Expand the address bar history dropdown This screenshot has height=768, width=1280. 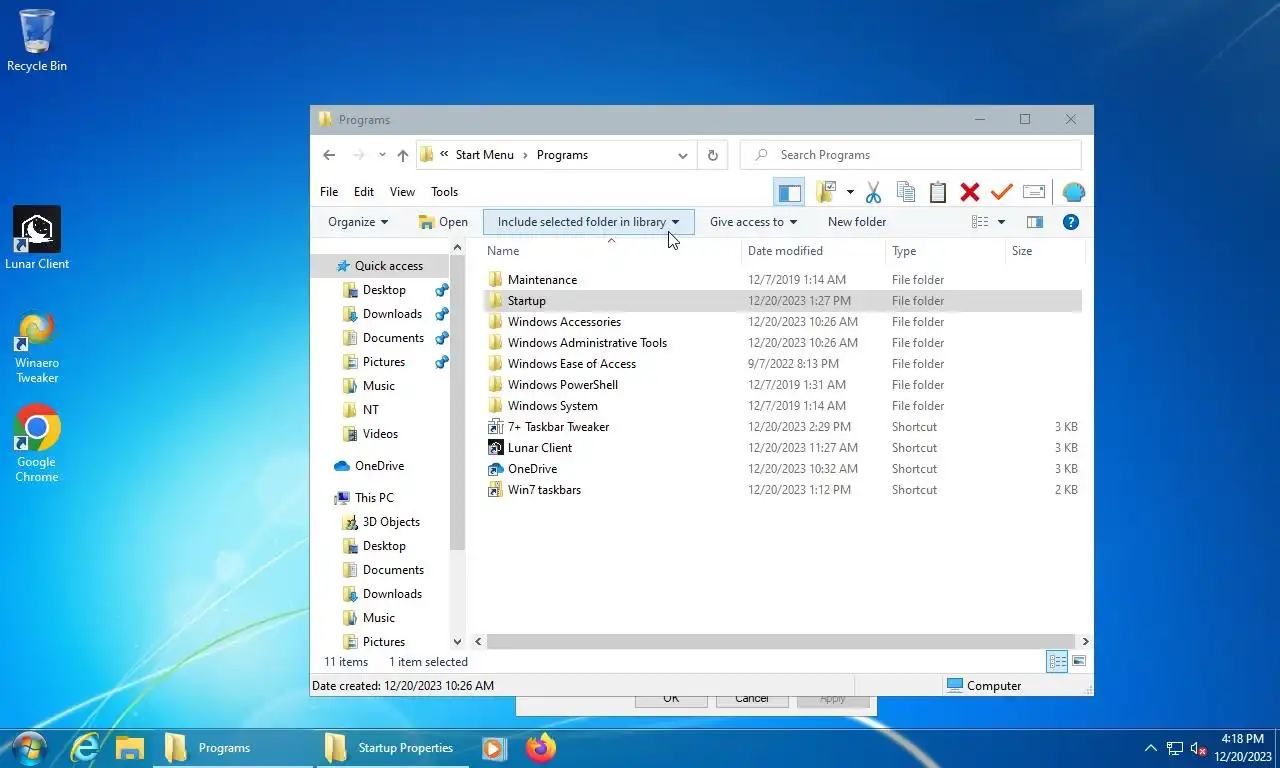tap(683, 155)
